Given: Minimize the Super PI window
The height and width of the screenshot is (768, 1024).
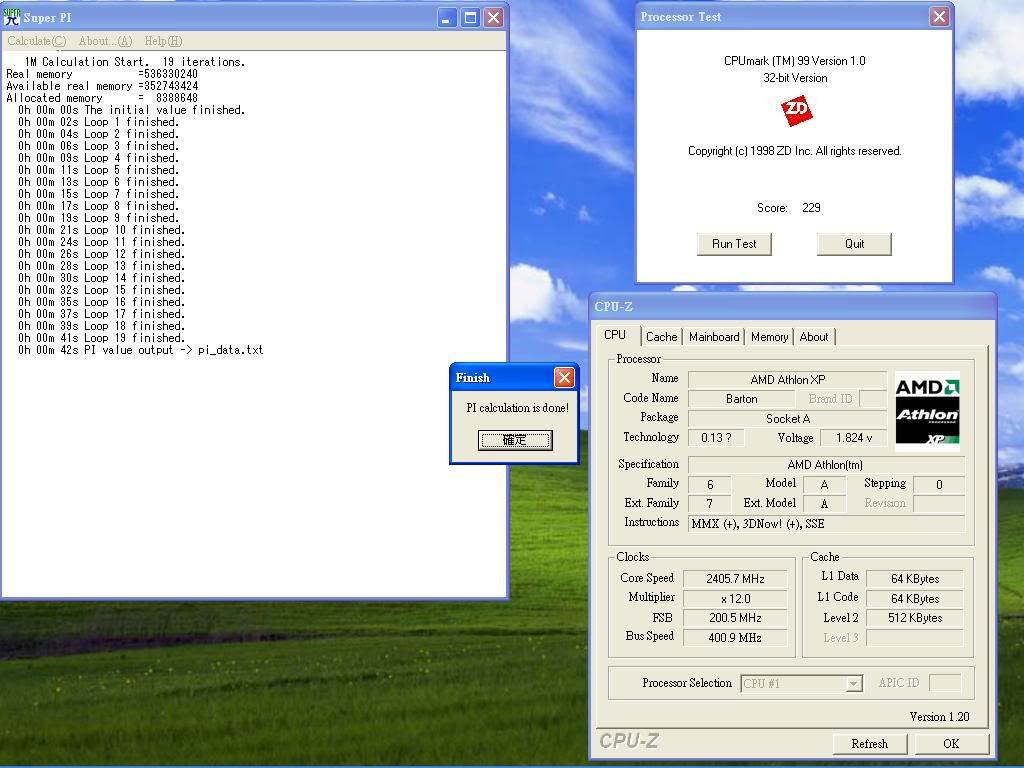Looking at the screenshot, I should (447, 17).
